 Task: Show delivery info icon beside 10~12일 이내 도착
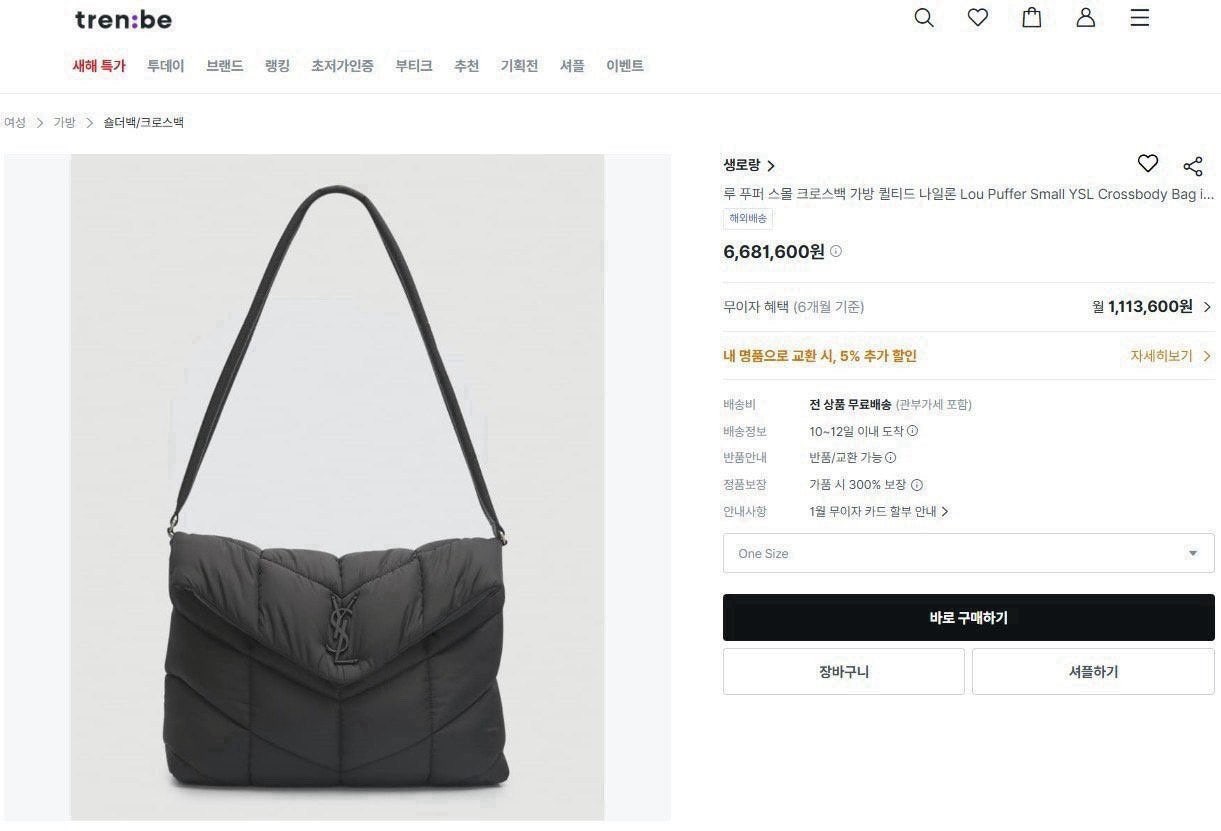pyautogui.click(x=912, y=431)
